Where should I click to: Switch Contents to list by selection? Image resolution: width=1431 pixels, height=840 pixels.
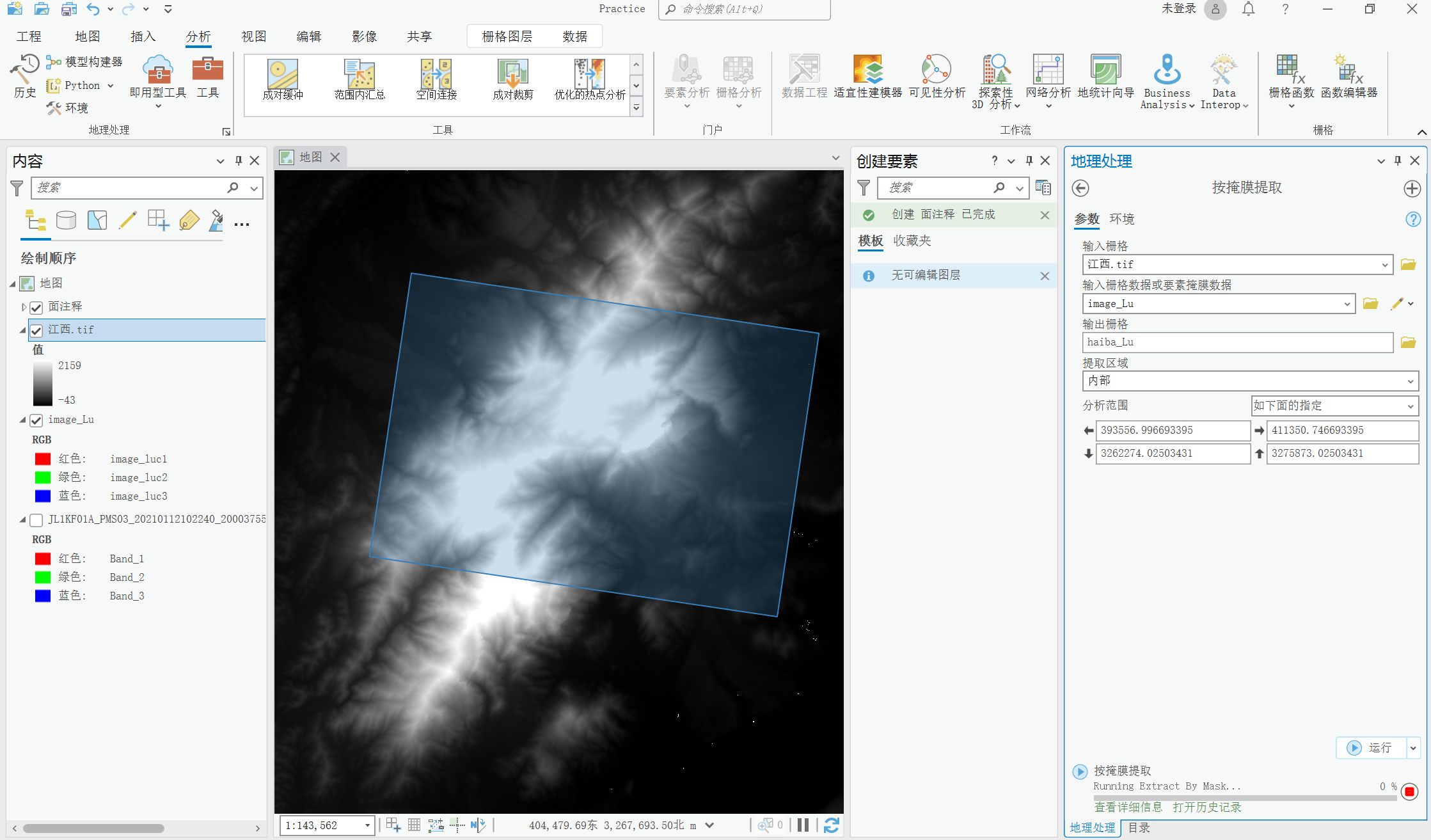(x=97, y=221)
